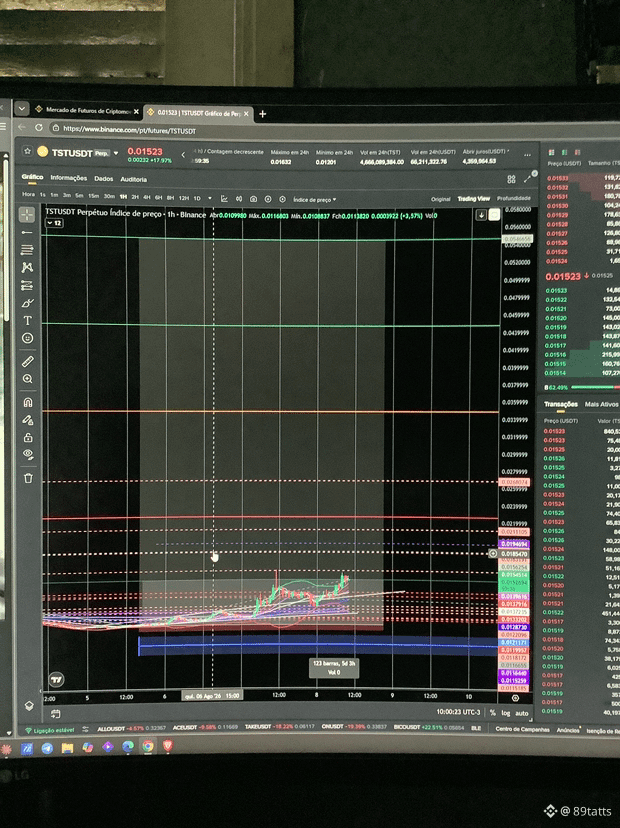
Task: Open the three-dots menu in the header
Action: [527, 155]
